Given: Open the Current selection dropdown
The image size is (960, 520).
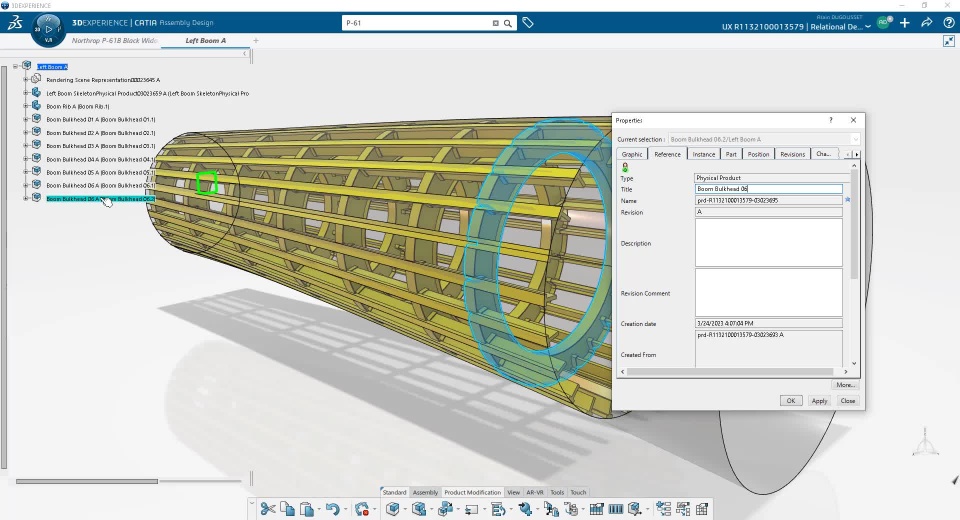Looking at the screenshot, I should [855, 139].
